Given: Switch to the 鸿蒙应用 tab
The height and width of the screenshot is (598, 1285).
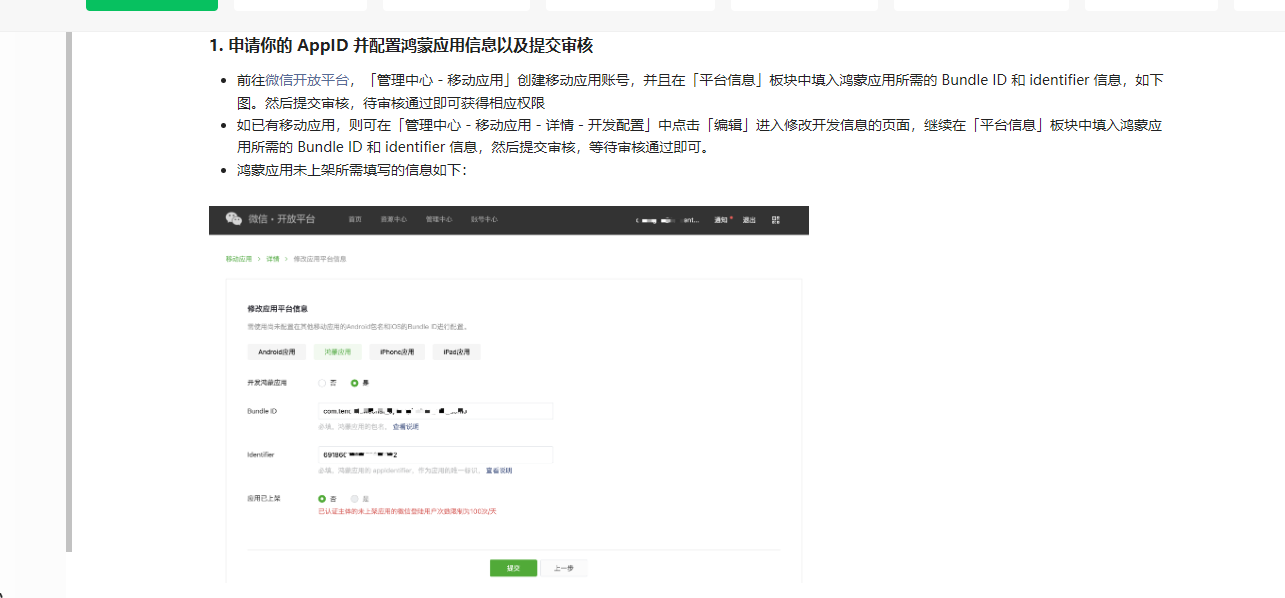Looking at the screenshot, I should 337,352.
